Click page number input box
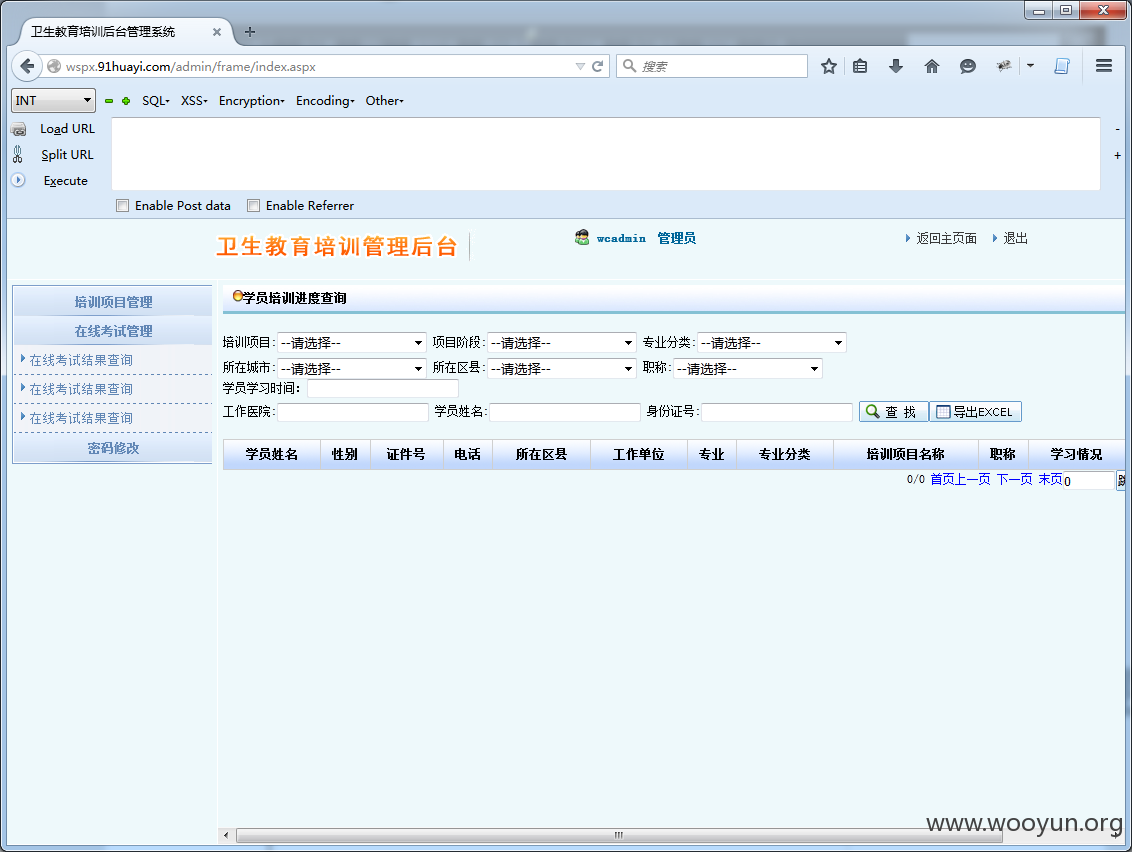 click(1089, 481)
